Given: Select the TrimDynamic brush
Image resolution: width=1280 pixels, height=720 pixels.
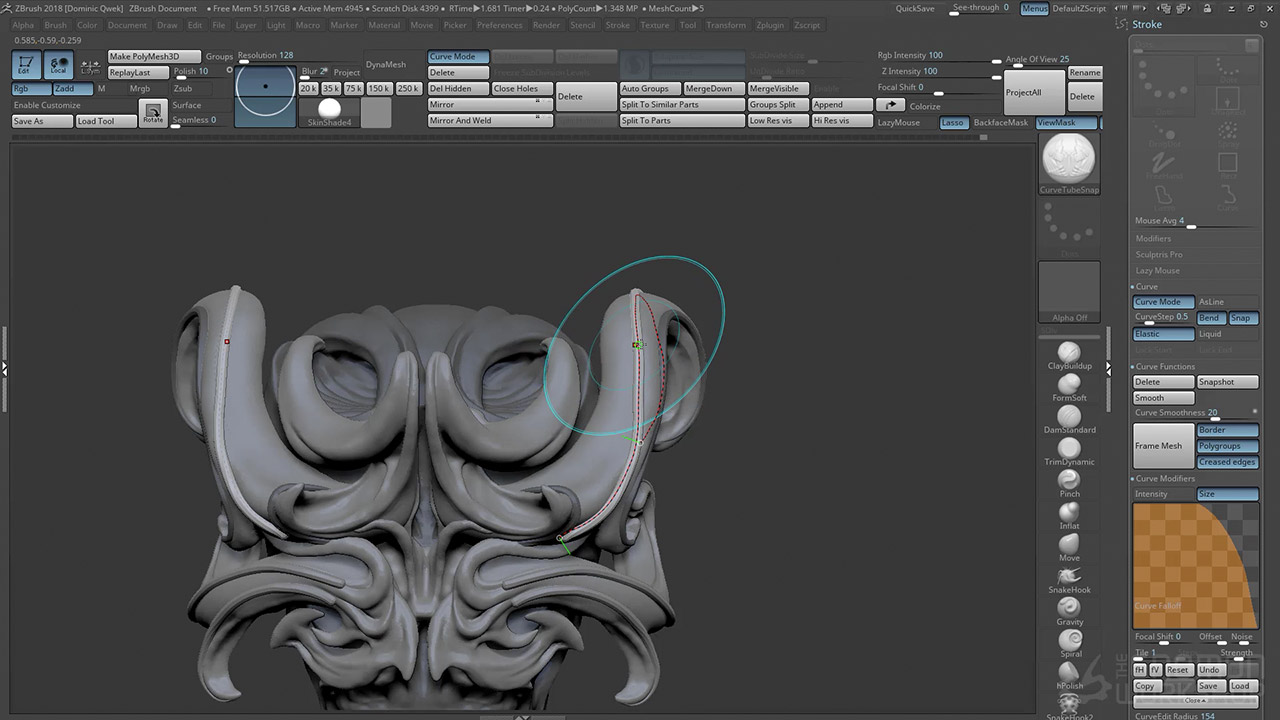Looking at the screenshot, I should tap(1069, 448).
